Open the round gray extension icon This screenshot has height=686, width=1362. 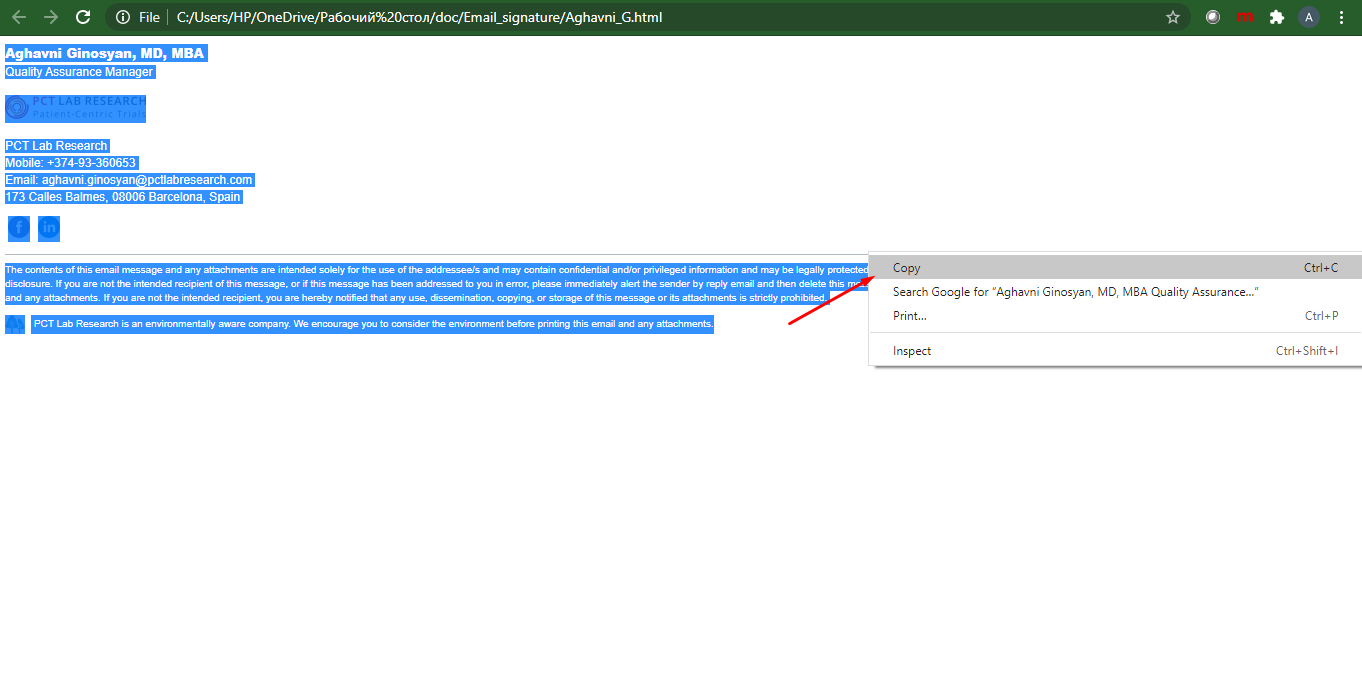(1213, 17)
